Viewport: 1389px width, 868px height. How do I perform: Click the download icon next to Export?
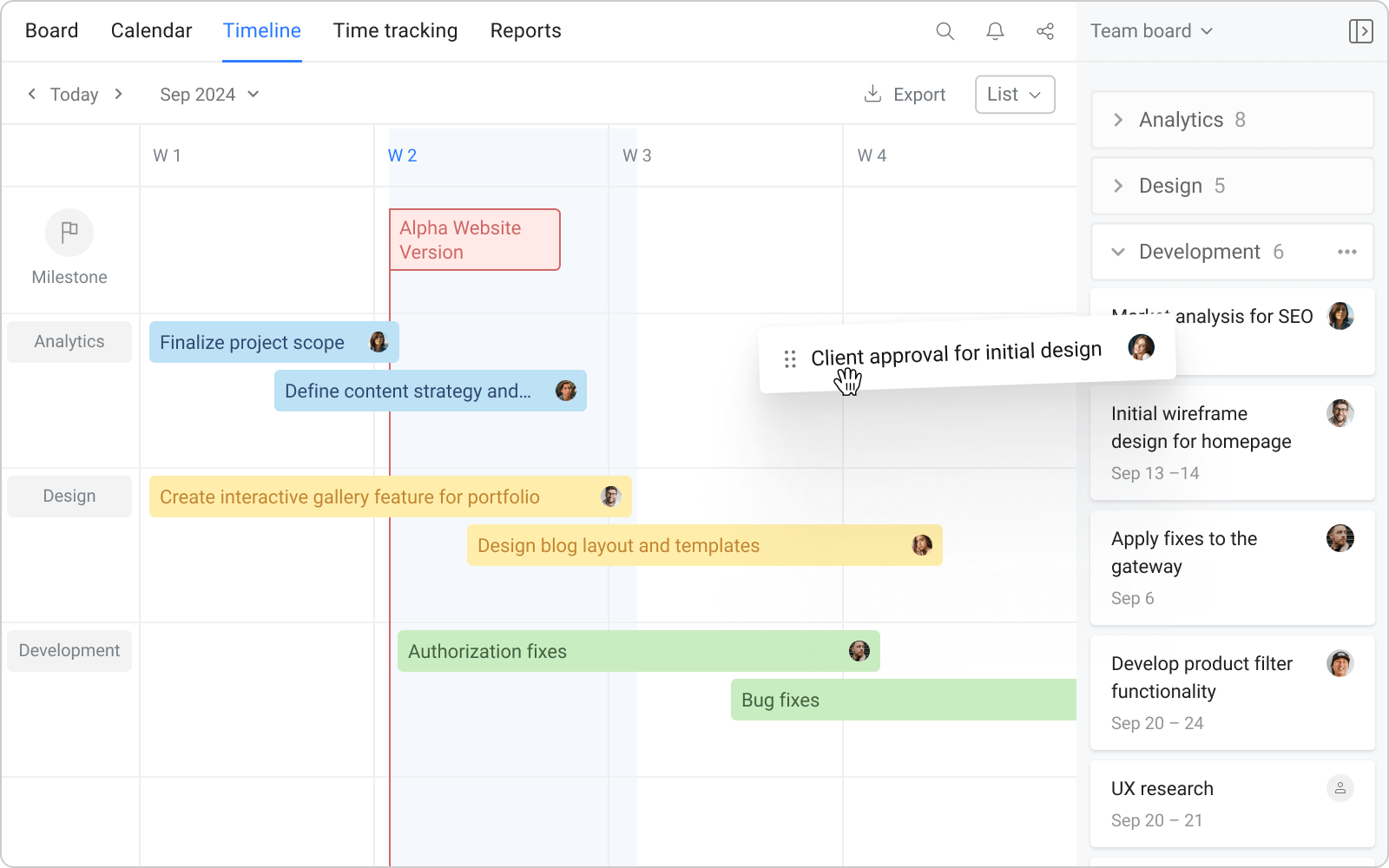coord(871,94)
